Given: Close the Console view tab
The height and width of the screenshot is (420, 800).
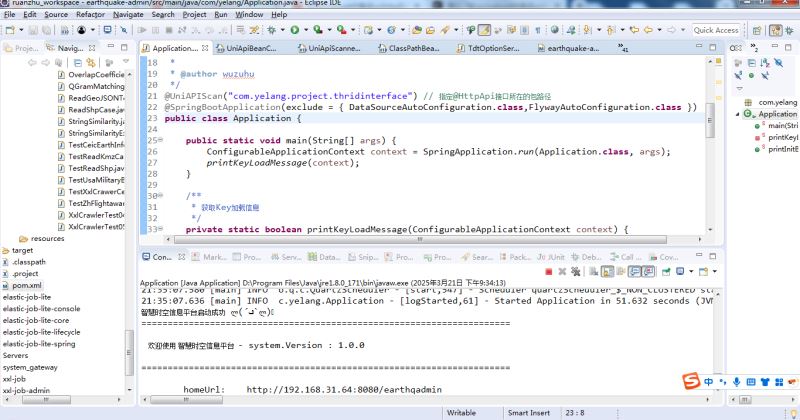Looking at the screenshot, I should pos(181,257).
